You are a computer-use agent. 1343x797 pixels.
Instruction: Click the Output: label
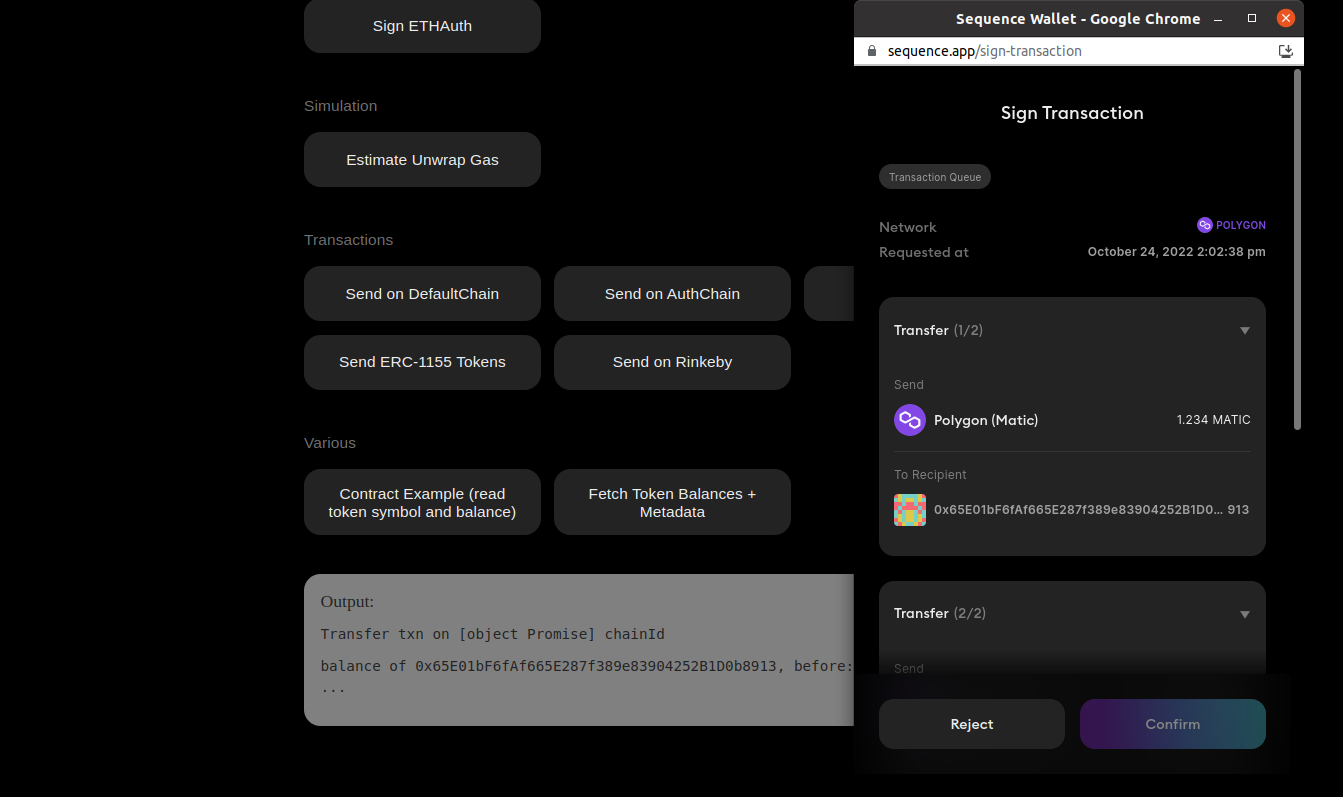[x=347, y=602]
